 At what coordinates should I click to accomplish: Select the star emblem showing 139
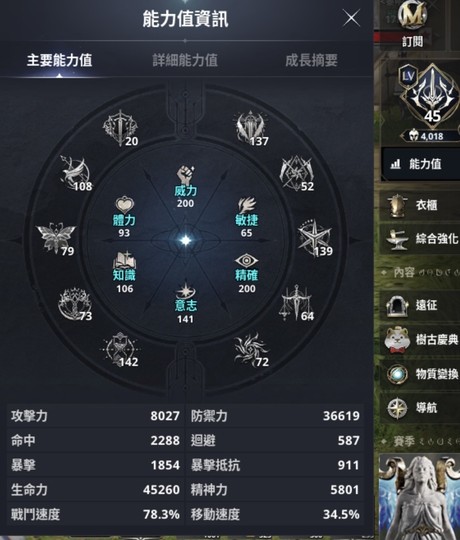(x=315, y=238)
